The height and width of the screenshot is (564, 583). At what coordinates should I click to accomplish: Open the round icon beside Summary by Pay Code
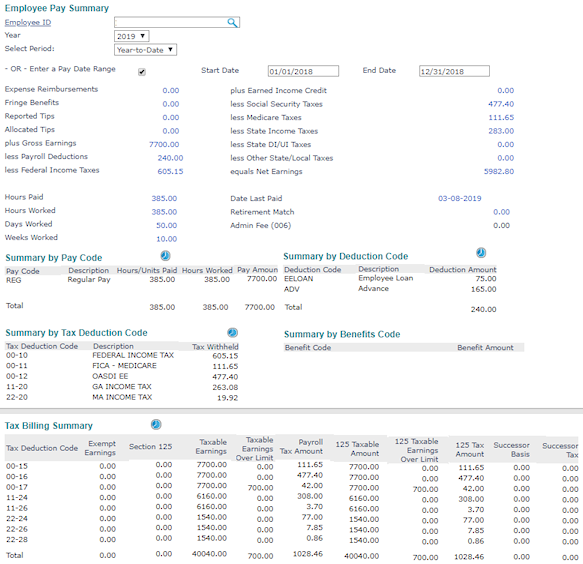[x=165, y=256]
